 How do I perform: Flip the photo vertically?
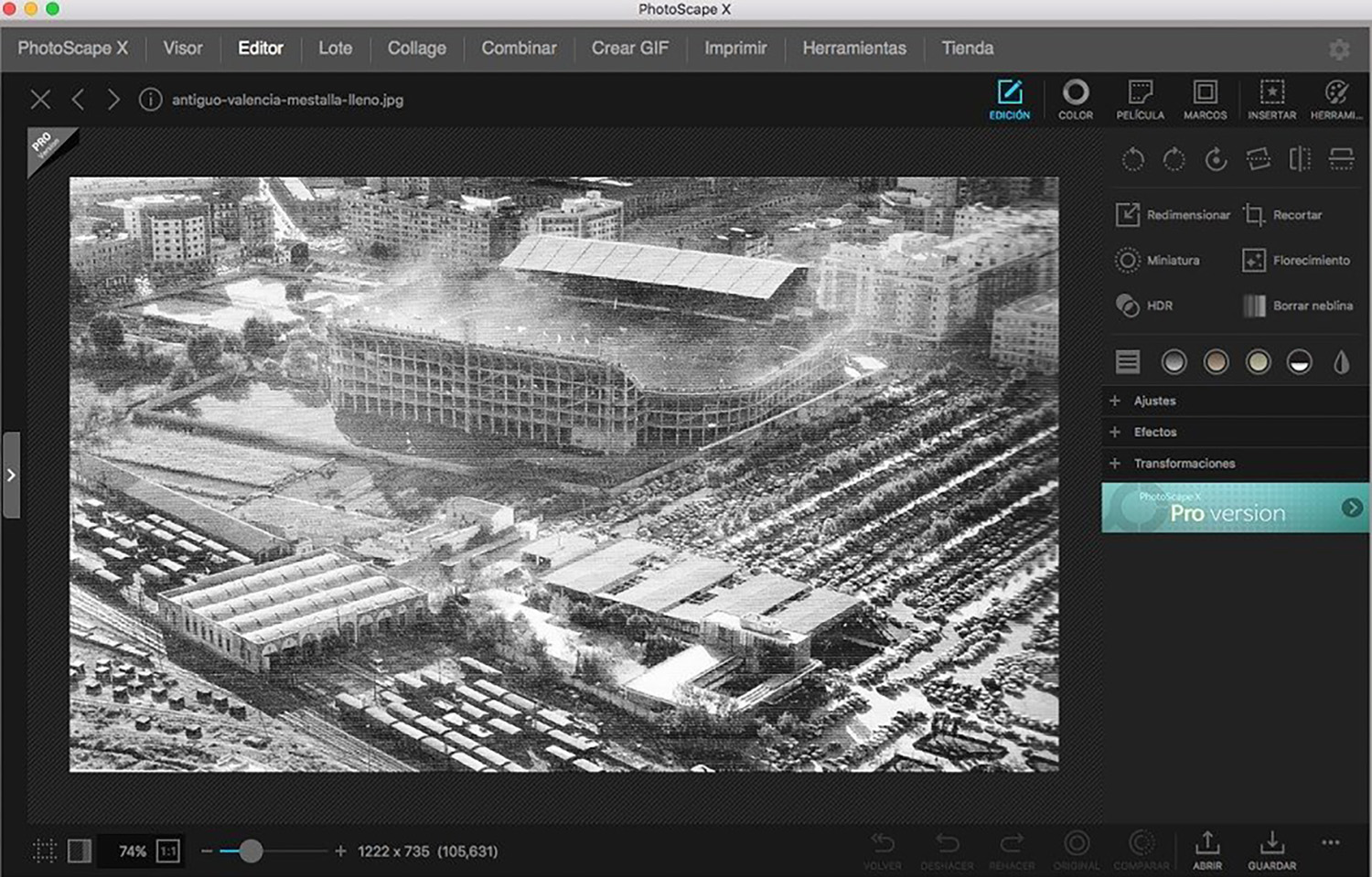click(x=1342, y=159)
